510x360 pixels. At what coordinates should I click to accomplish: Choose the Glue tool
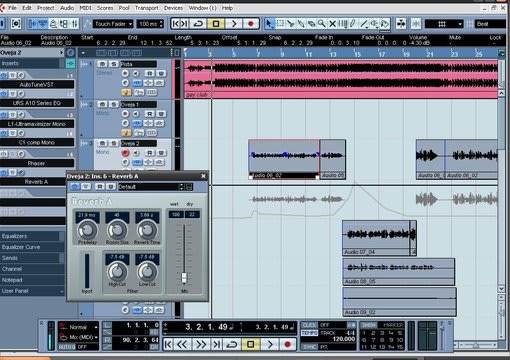301,24
